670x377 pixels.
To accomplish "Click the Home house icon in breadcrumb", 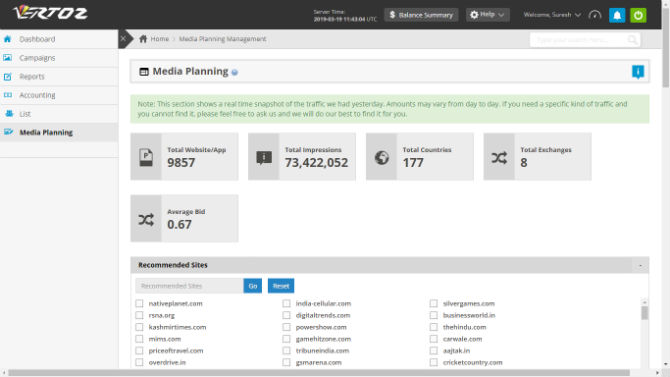I will coord(143,39).
